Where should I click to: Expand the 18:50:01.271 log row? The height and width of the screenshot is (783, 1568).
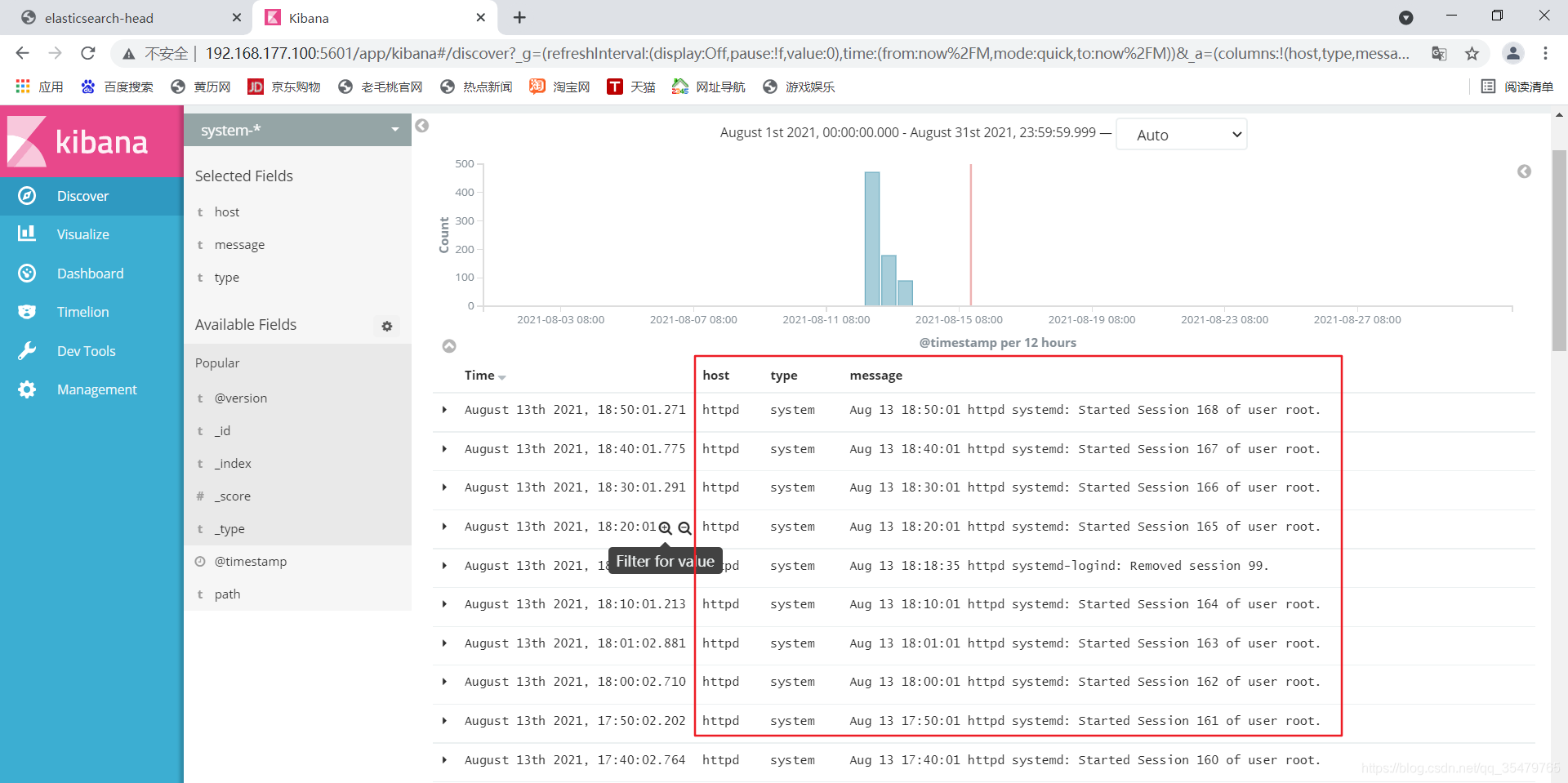[444, 410]
